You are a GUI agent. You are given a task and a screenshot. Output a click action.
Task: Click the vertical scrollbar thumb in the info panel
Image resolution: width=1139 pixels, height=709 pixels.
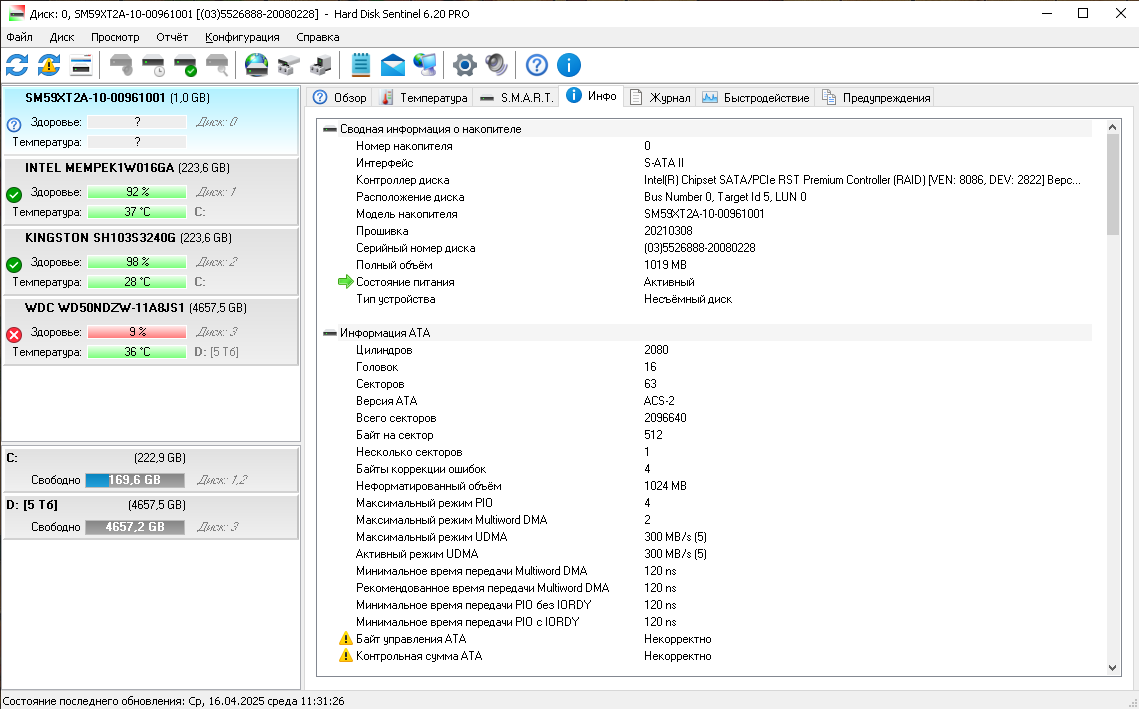coord(1113,185)
